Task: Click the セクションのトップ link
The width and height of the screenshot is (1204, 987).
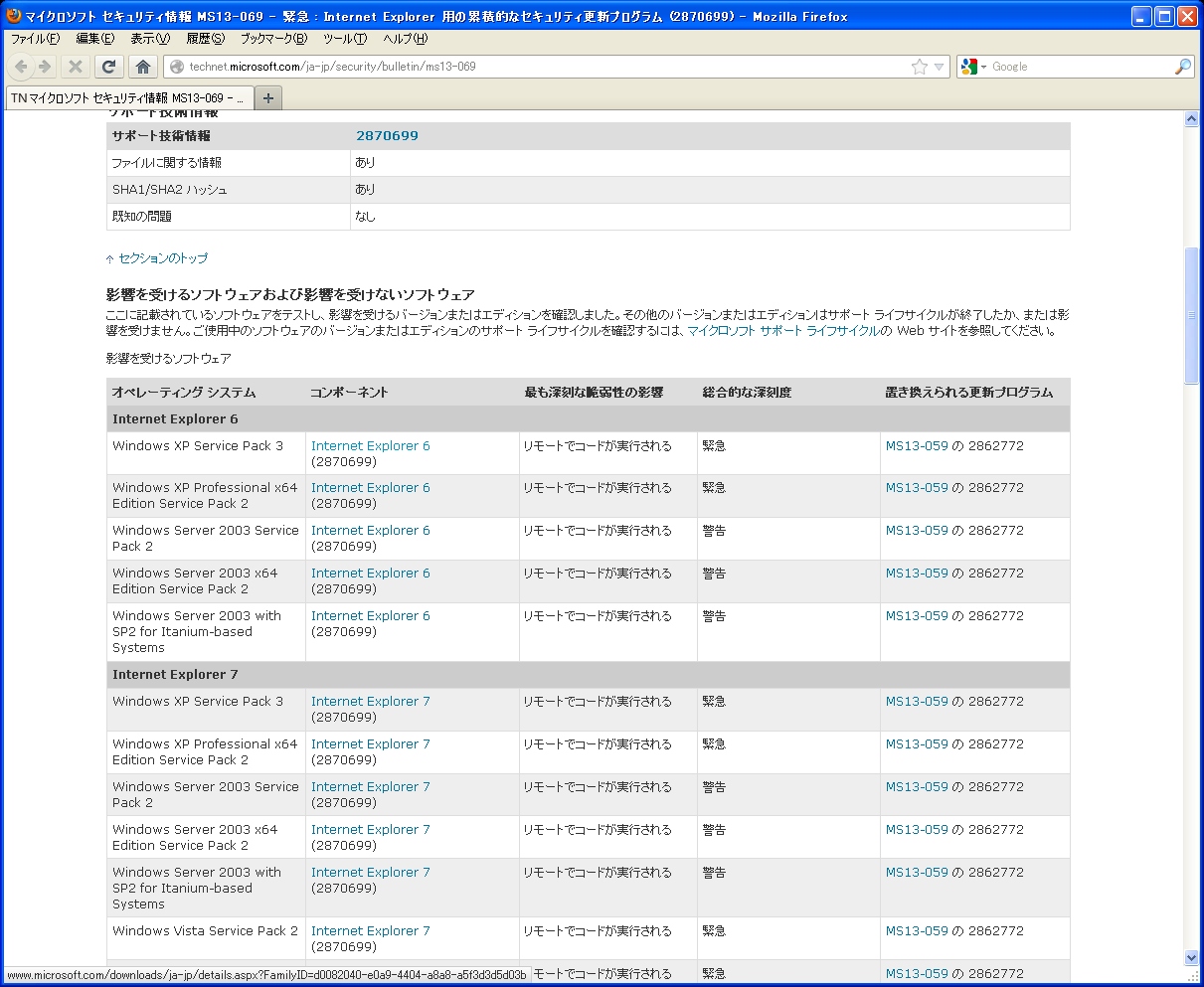Action: (x=162, y=258)
